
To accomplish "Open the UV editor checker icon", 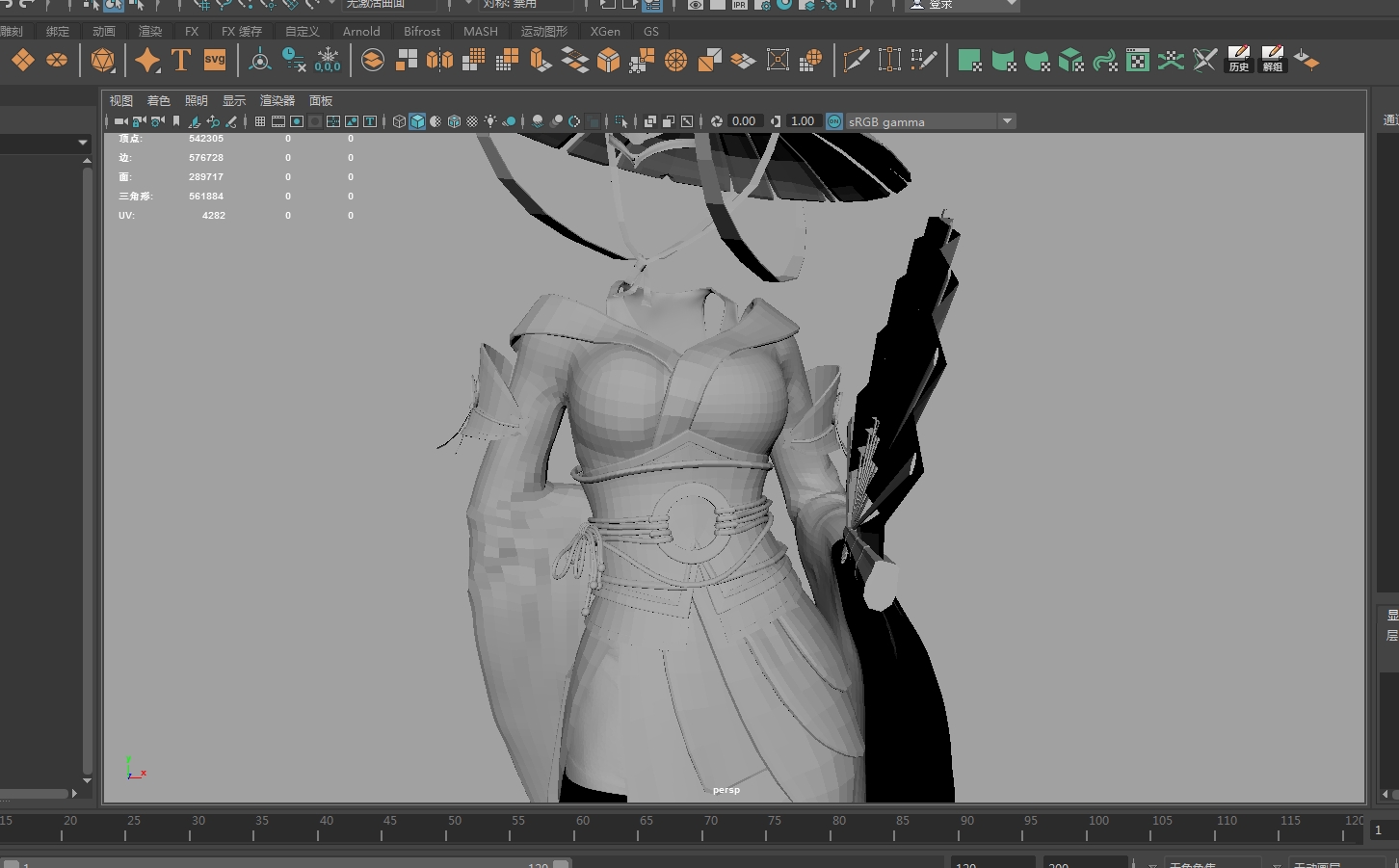I will (1138, 61).
